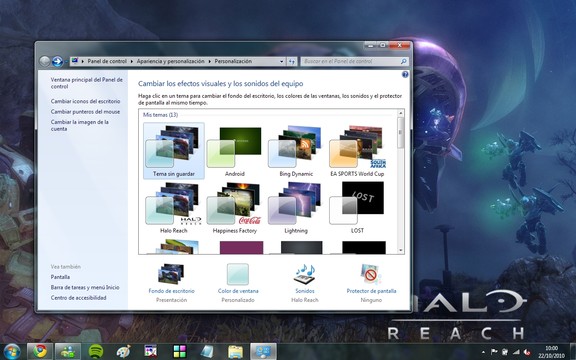The width and height of the screenshot is (576, 360).
Task: Click the theme list scrollbar thumb
Action: click(400, 133)
